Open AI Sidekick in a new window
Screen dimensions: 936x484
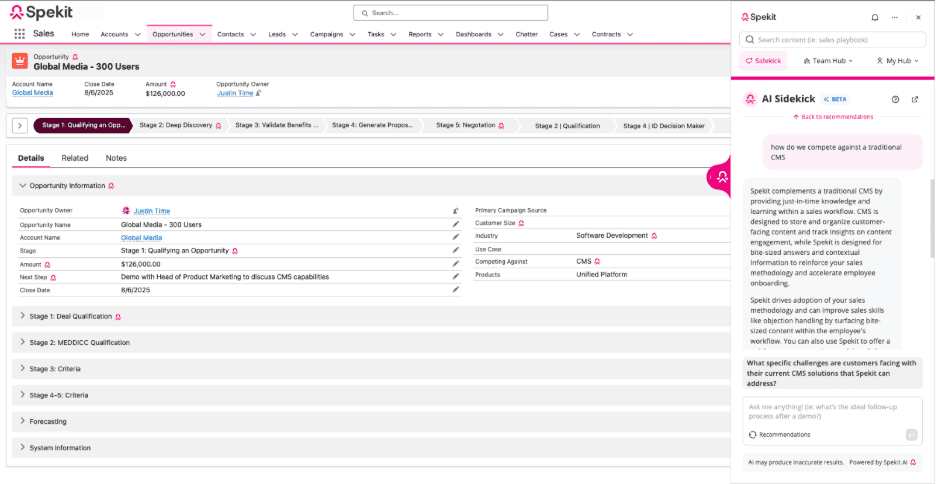915,100
